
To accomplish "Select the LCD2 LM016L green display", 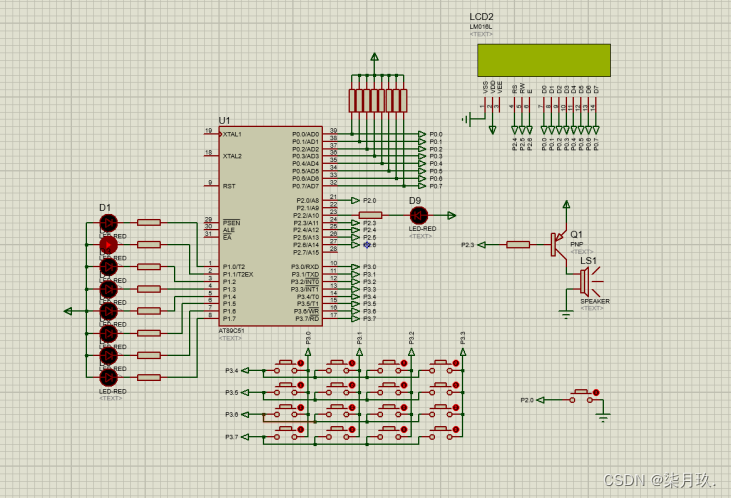I will pos(544,61).
